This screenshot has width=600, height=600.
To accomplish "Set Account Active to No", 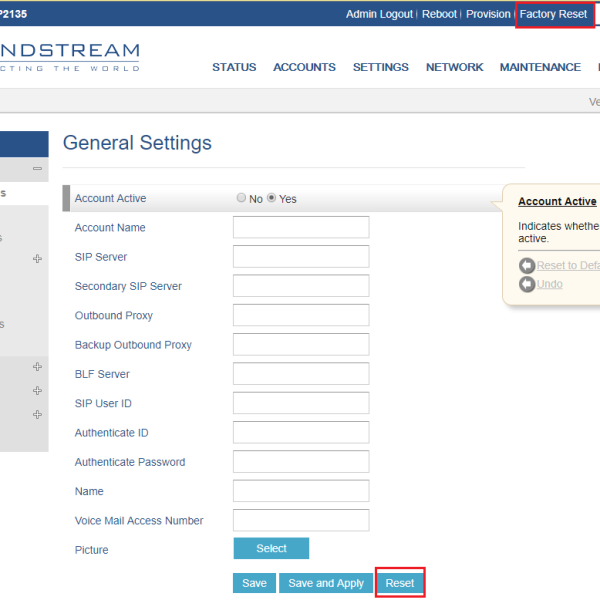I will pyautogui.click(x=241, y=198).
